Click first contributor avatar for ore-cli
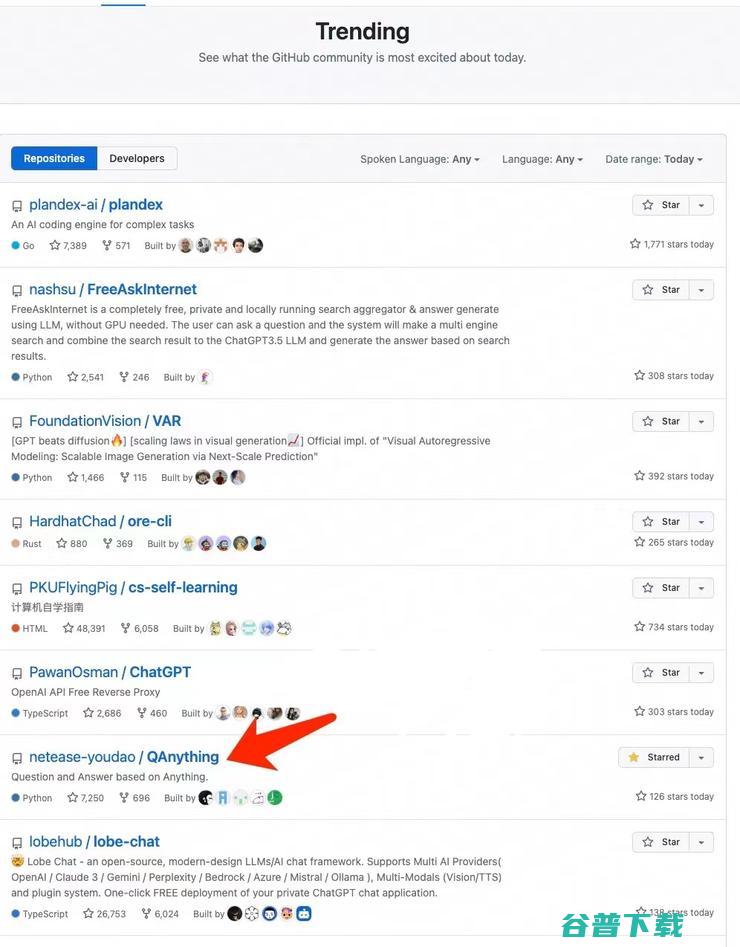The width and height of the screenshot is (740, 947). 188,544
